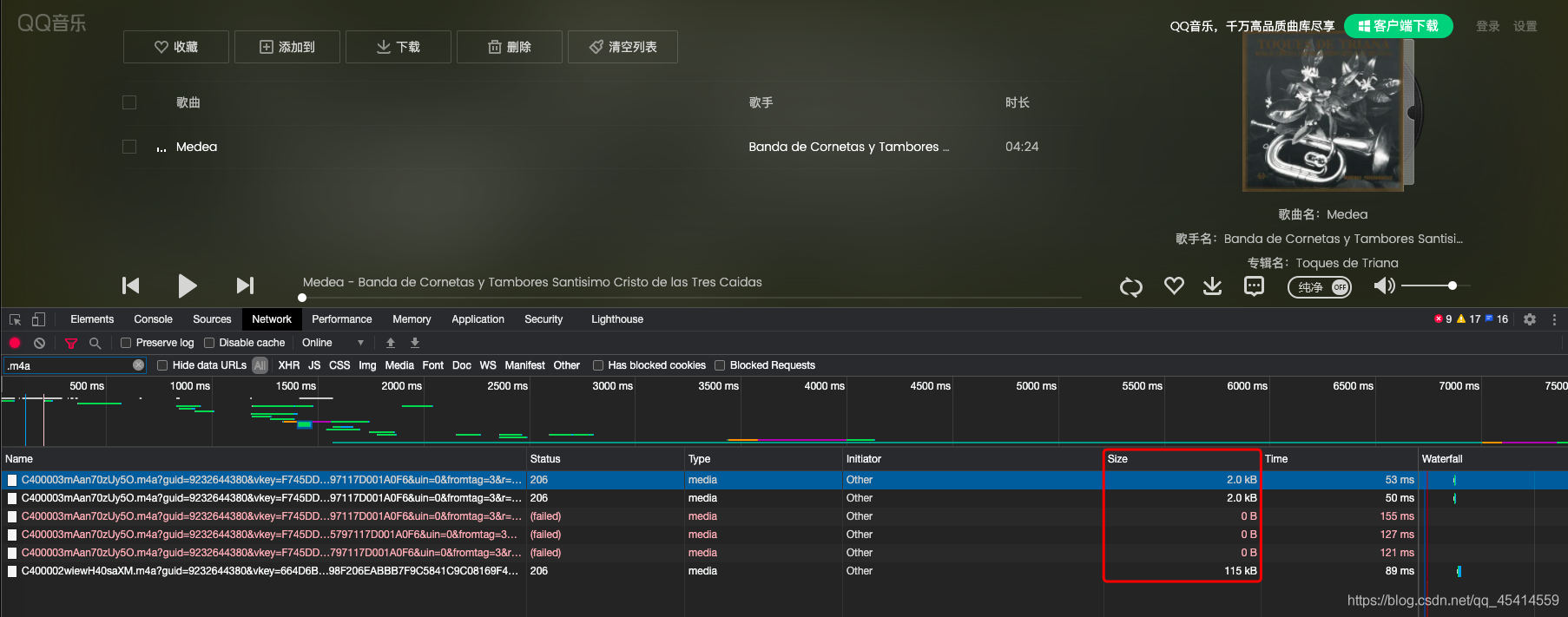This screenshot has width=1568, height=617.
Task: Select the All request type filter
Action: click(x=260, y=365)
